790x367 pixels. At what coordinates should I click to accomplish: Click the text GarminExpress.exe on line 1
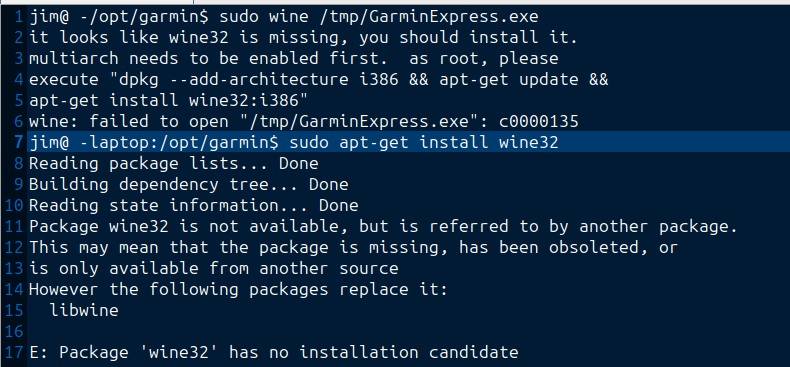[453, 17]
